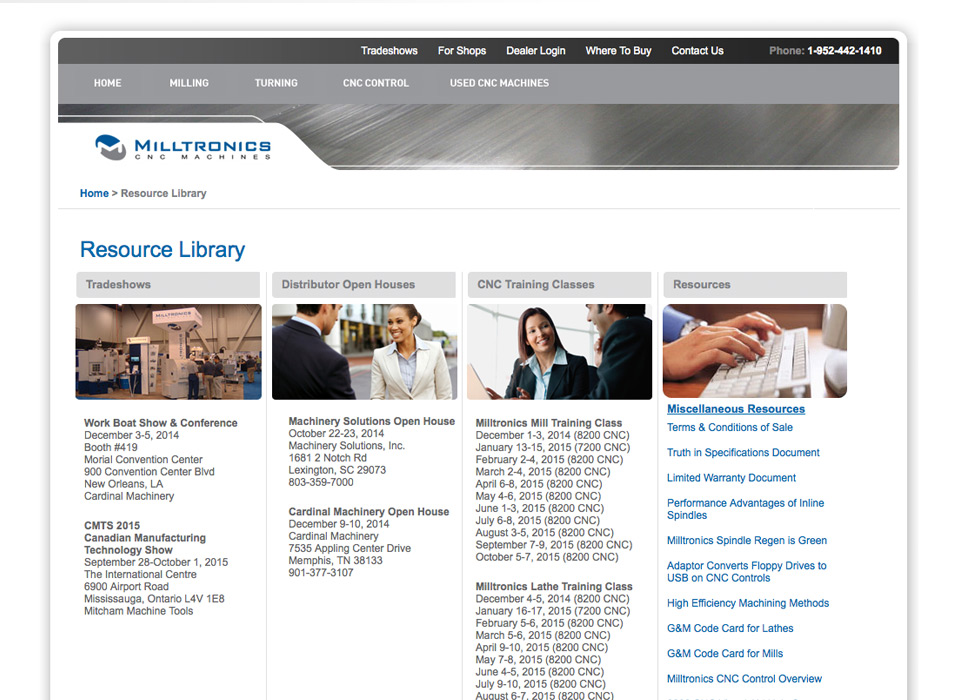Click CMTS 2015 event title
Viewport: 960px width, 700px height.
coord(112,525)
